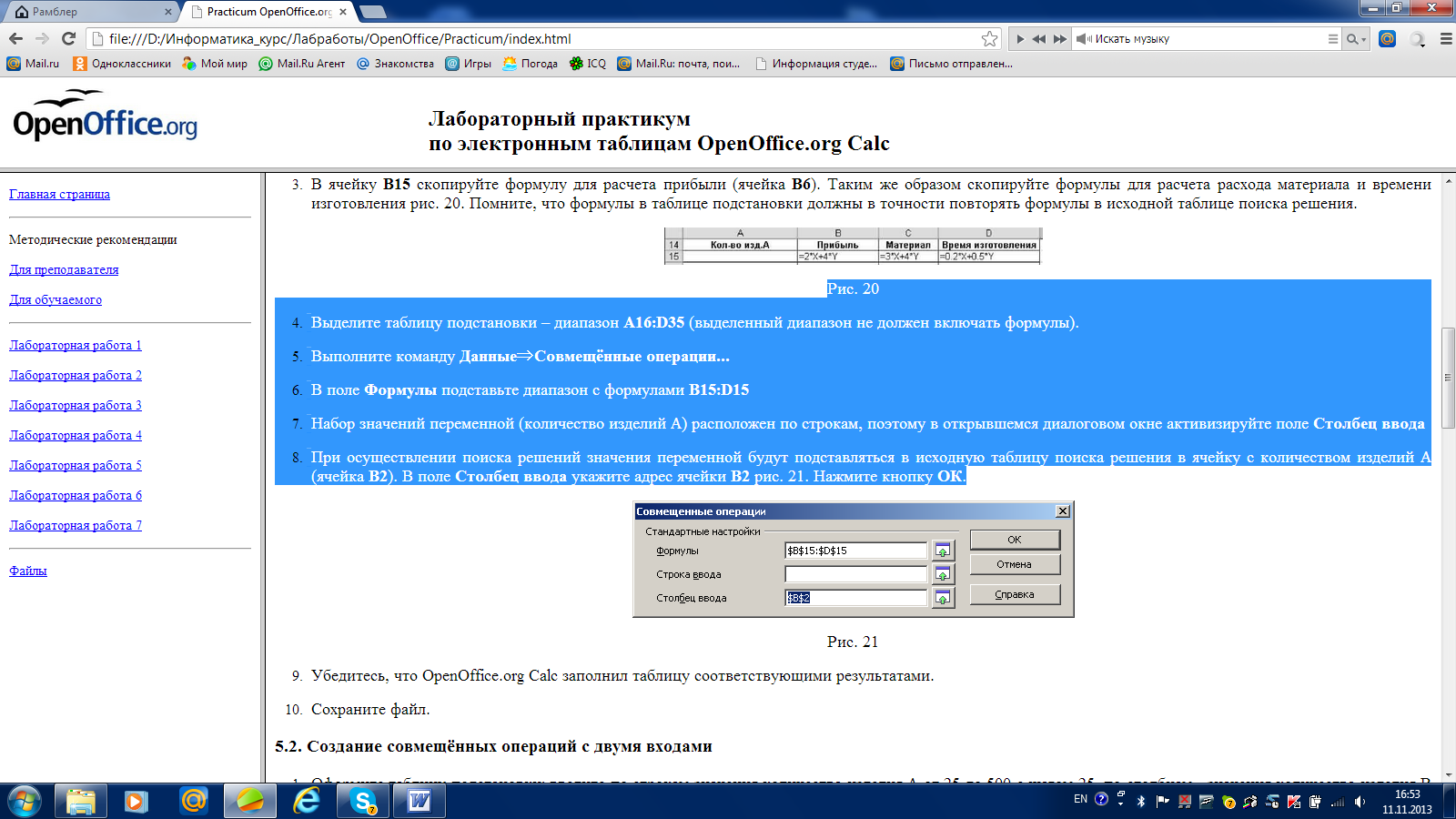Open a new tab

373,12
